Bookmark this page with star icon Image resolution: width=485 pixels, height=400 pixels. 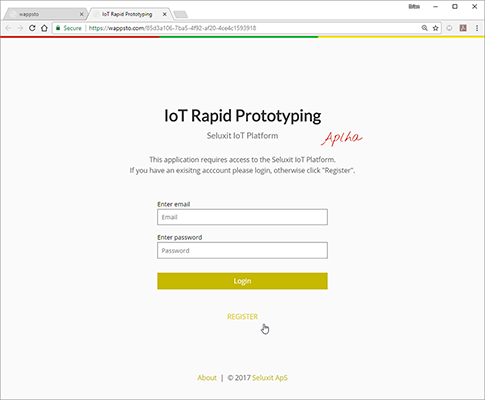pos(435,28)
